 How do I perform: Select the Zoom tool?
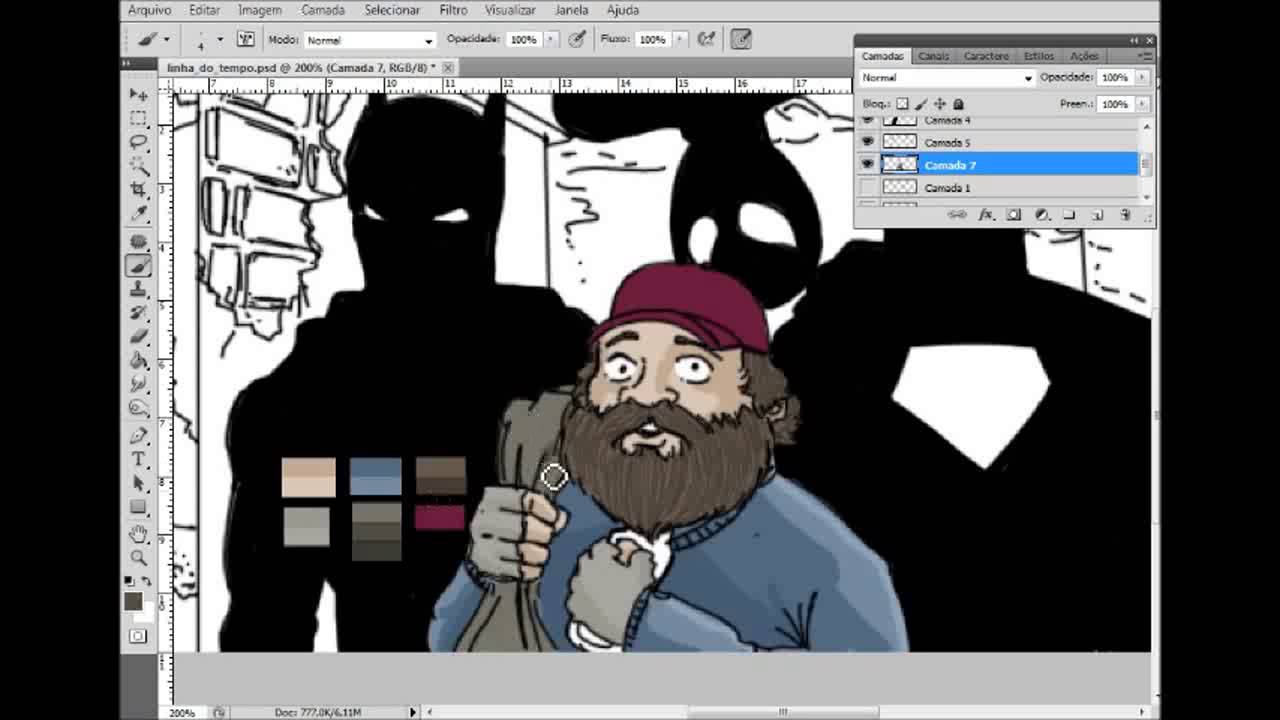(138, 558)
